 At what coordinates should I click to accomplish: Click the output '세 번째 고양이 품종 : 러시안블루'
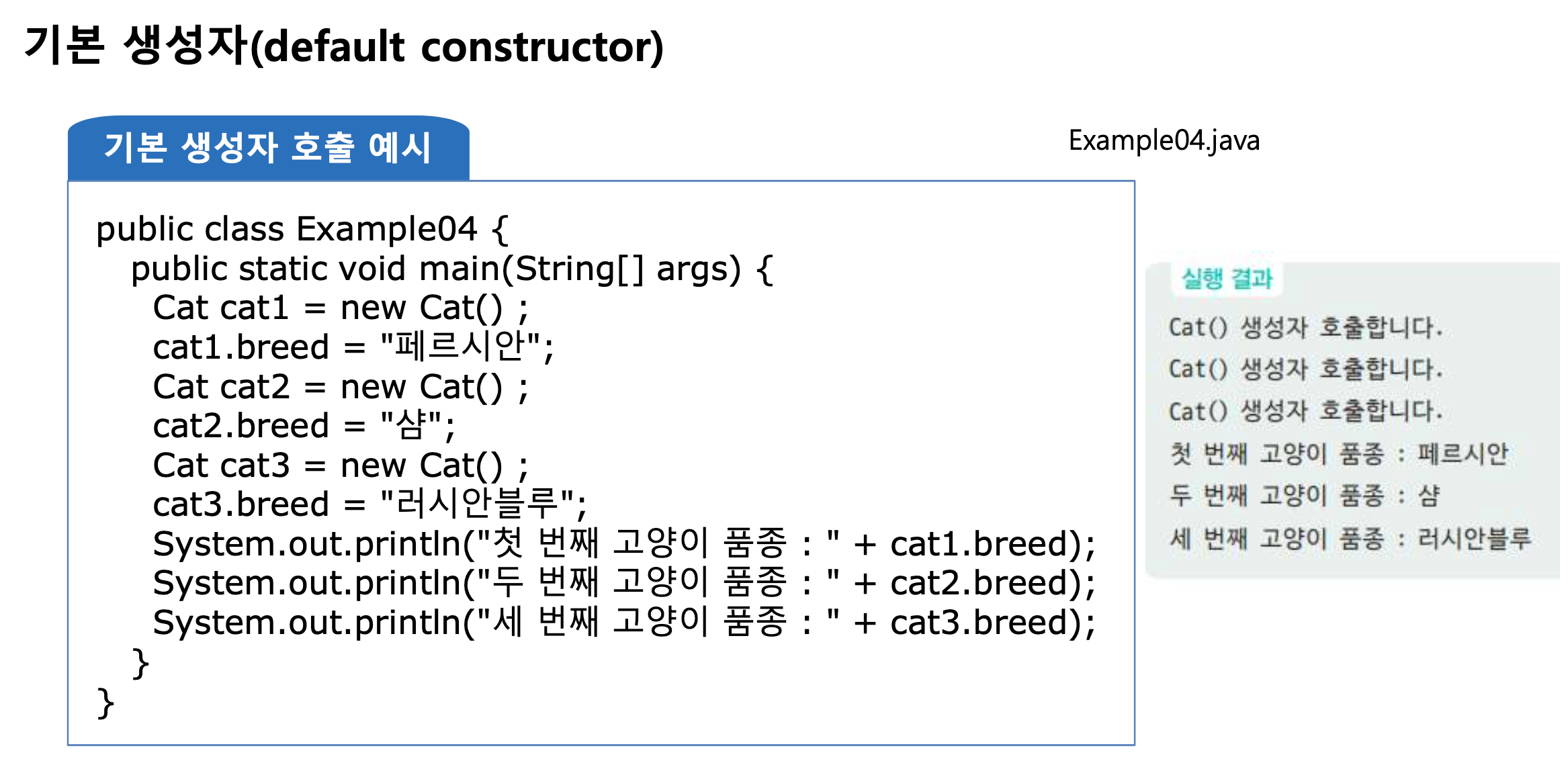pyautogui.click(x=1350, y=539)
